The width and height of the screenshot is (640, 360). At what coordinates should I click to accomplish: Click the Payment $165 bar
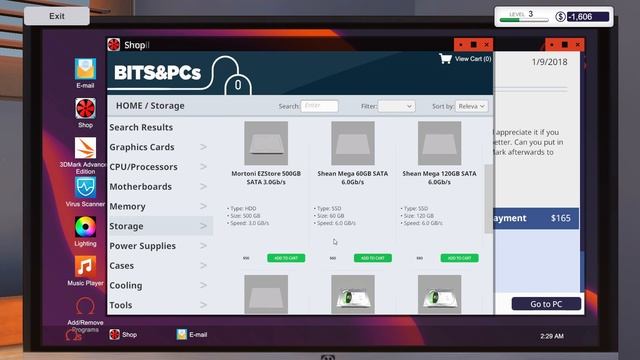tap(536, 218)
